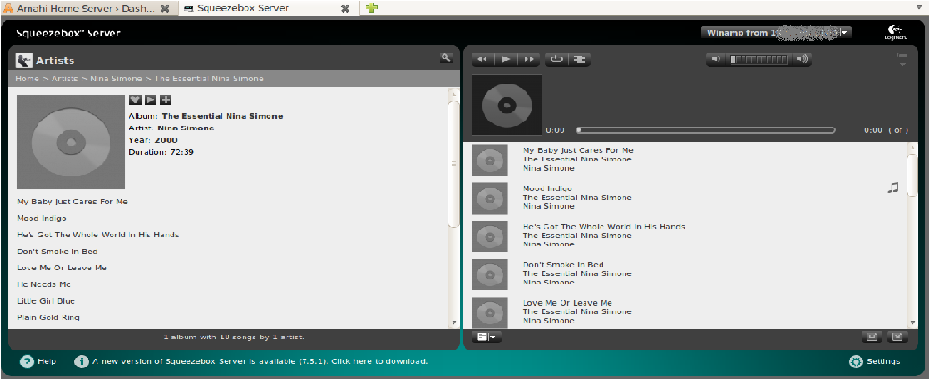
Task: Open playlist view options dropdown
Action: [x=488, y=337]
